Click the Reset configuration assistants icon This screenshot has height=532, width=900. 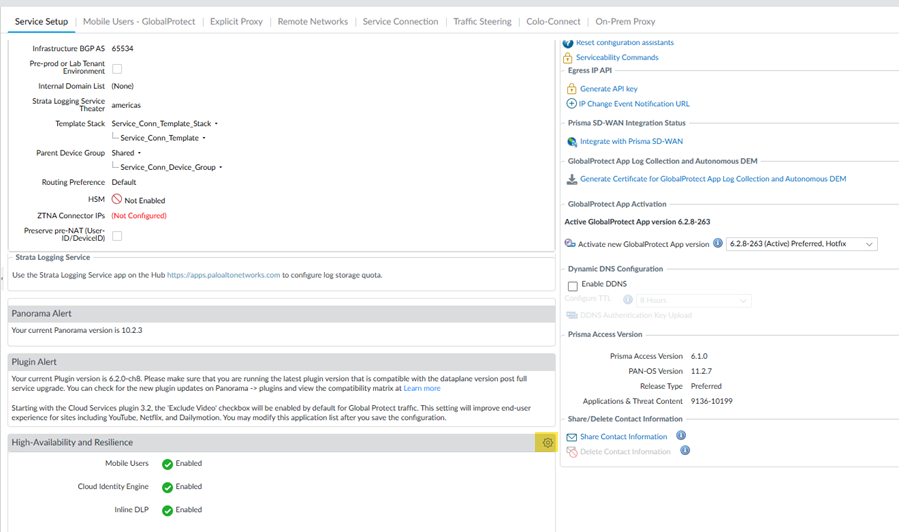click(568, 43)
